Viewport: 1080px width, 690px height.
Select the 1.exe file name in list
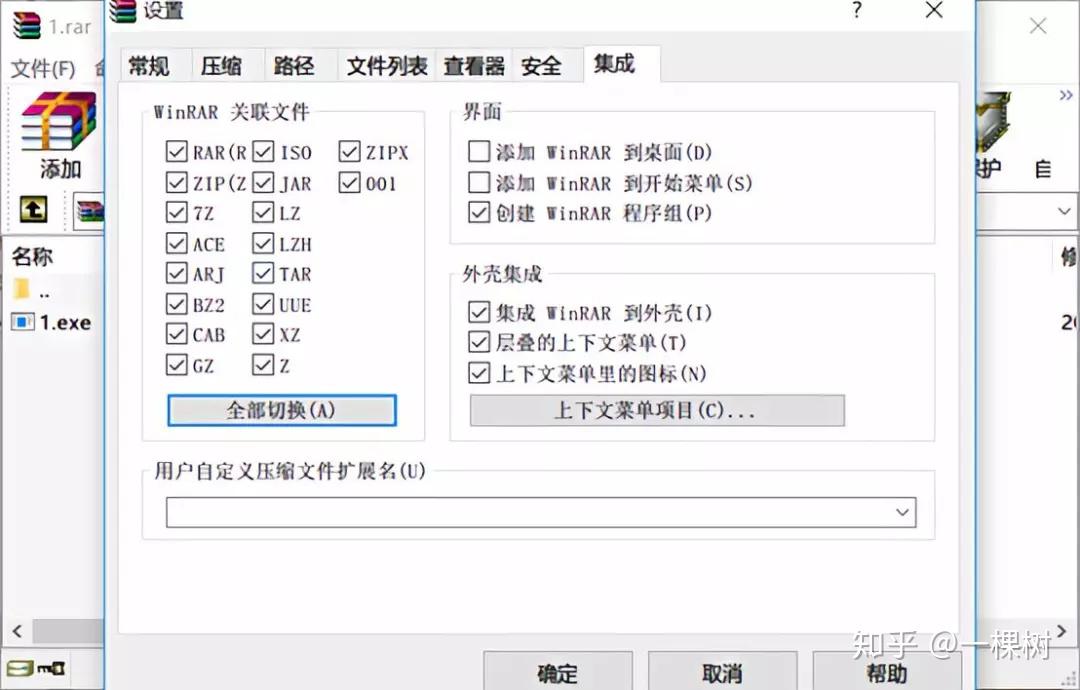[x=65, y=322]
